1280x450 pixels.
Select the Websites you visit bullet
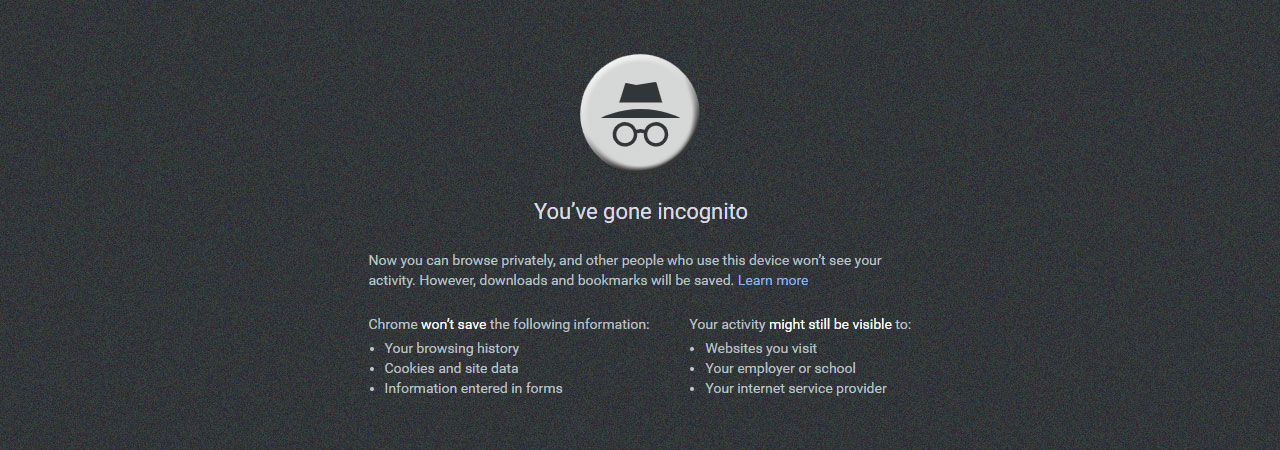[761, 348]
